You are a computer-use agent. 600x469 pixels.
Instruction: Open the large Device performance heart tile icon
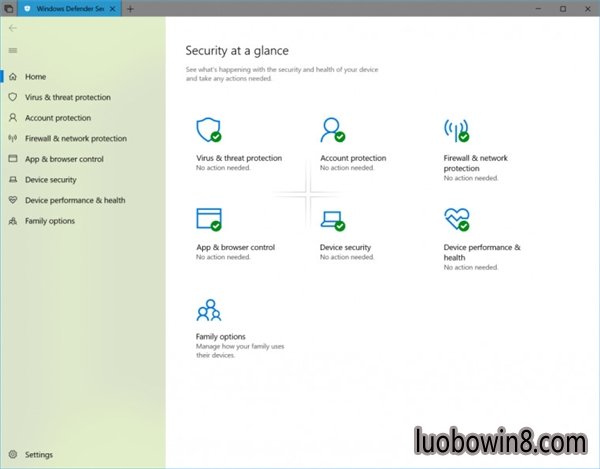click(x=457, y=219)
